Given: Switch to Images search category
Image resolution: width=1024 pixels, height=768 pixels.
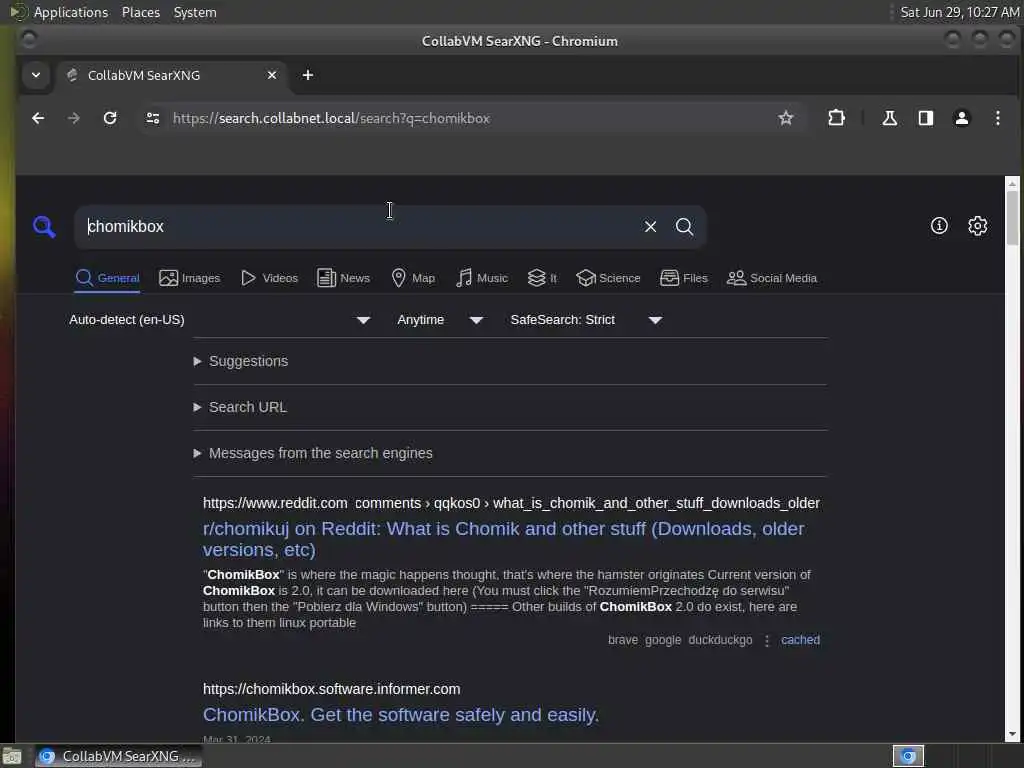Looking at the screenshot, I should [x=189, y=278].
